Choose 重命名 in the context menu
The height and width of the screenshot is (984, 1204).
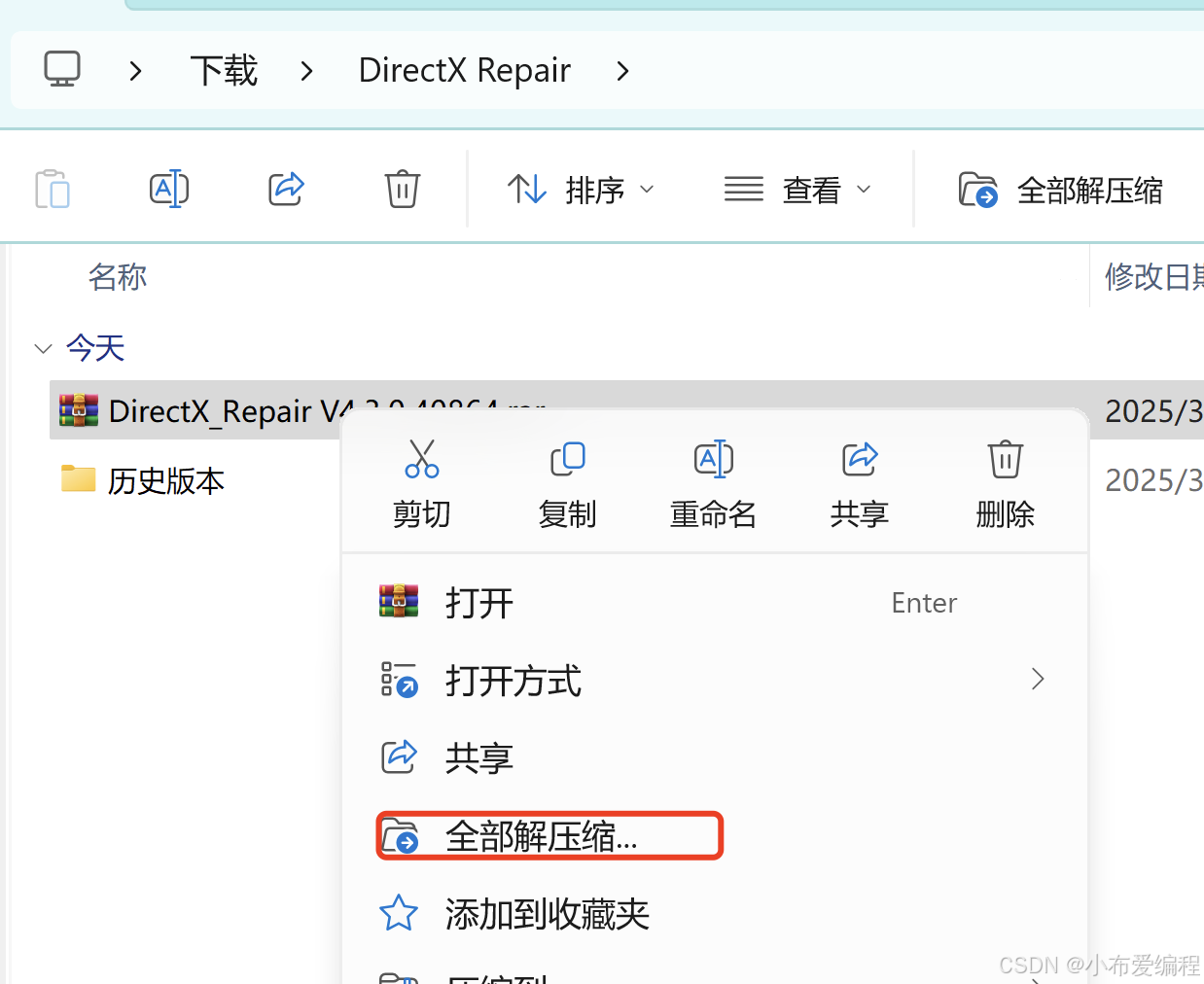tap(714, 483)
